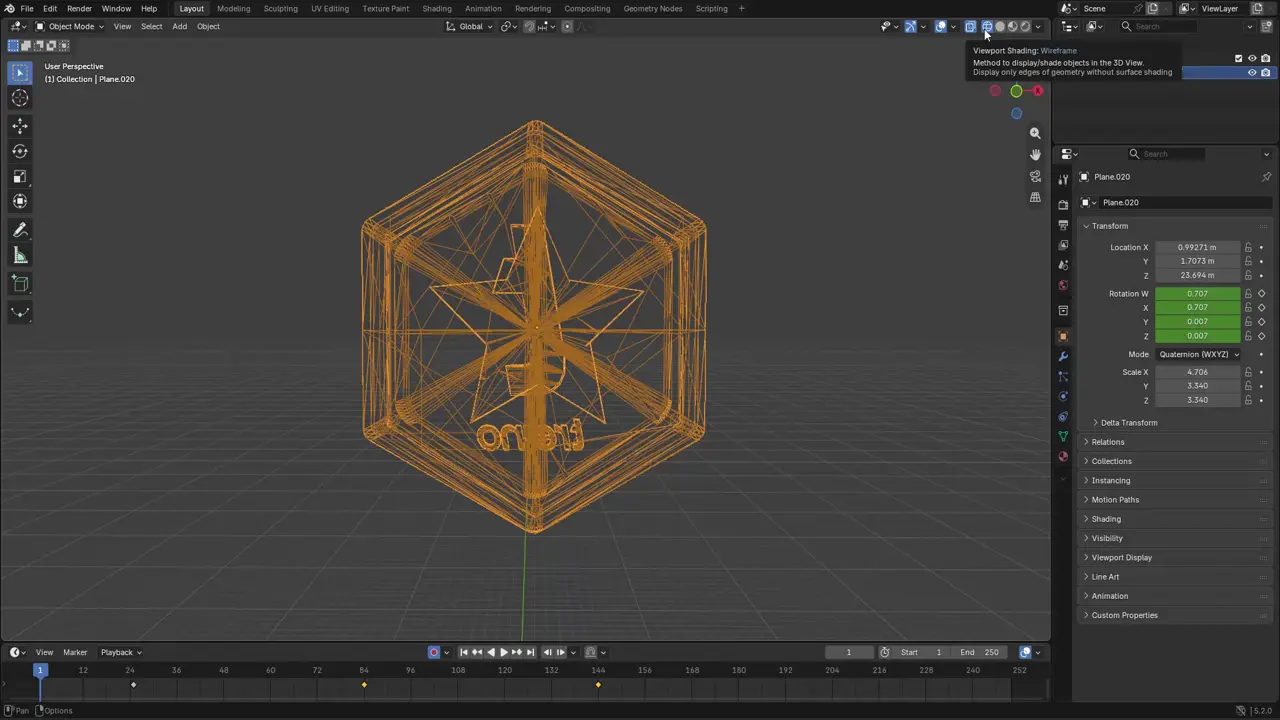Toggle the Rotation W keyframe diamond
The width and height of the screenshot is (1280, 720).
point(1262,294)
